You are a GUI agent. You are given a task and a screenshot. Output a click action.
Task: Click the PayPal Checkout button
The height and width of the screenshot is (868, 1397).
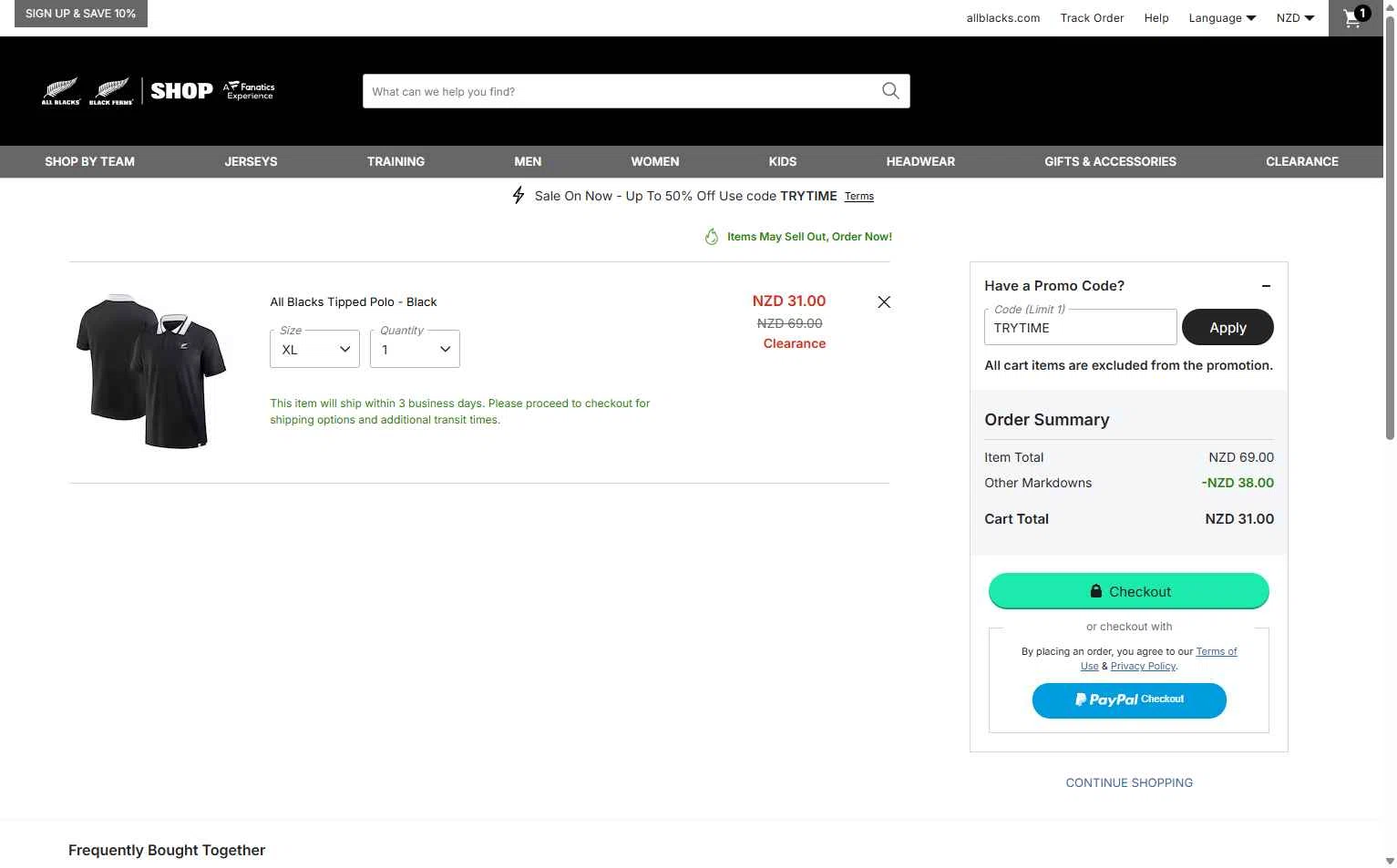tap(1129, 700)
